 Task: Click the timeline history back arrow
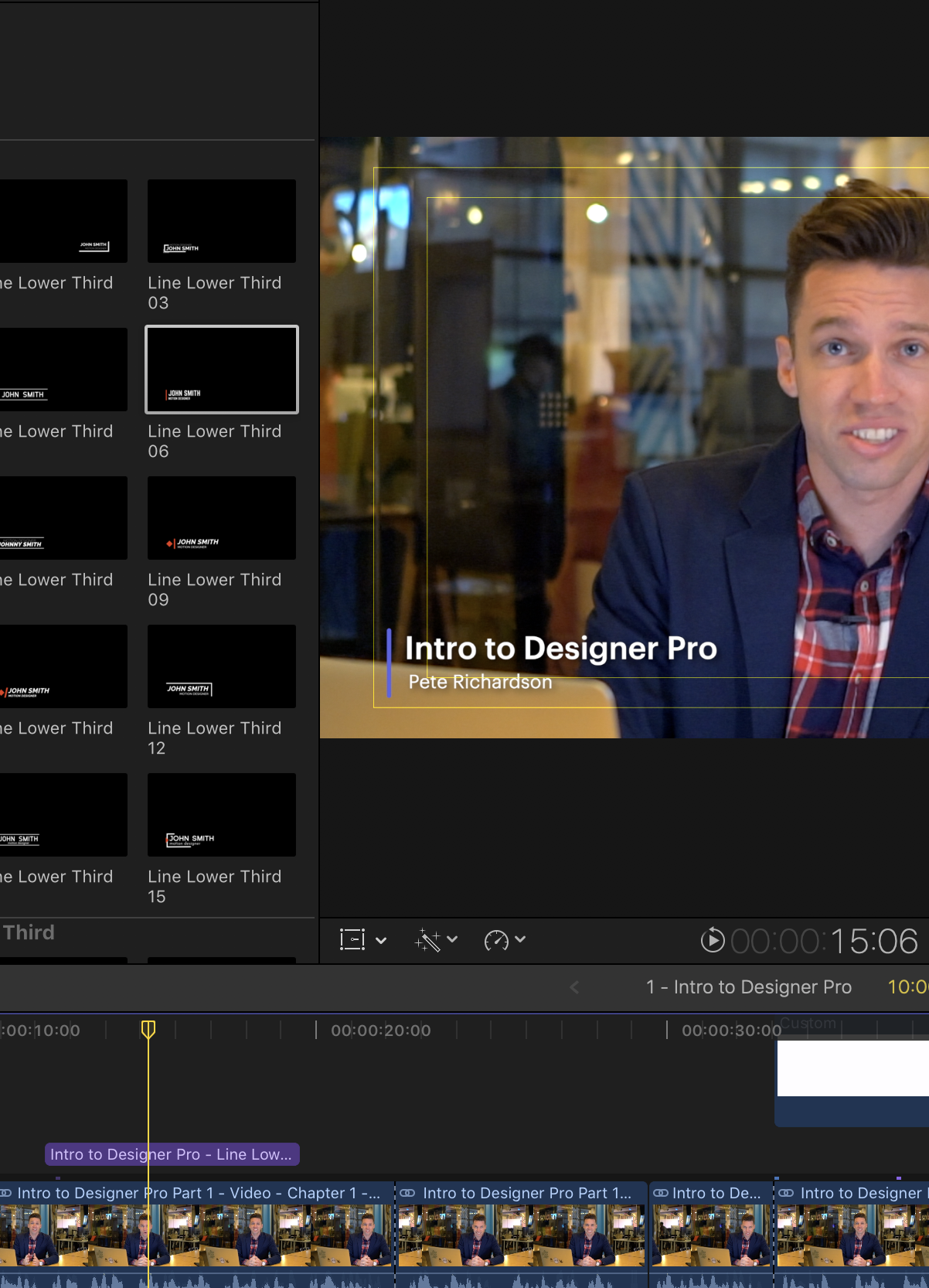click(574, 987)
